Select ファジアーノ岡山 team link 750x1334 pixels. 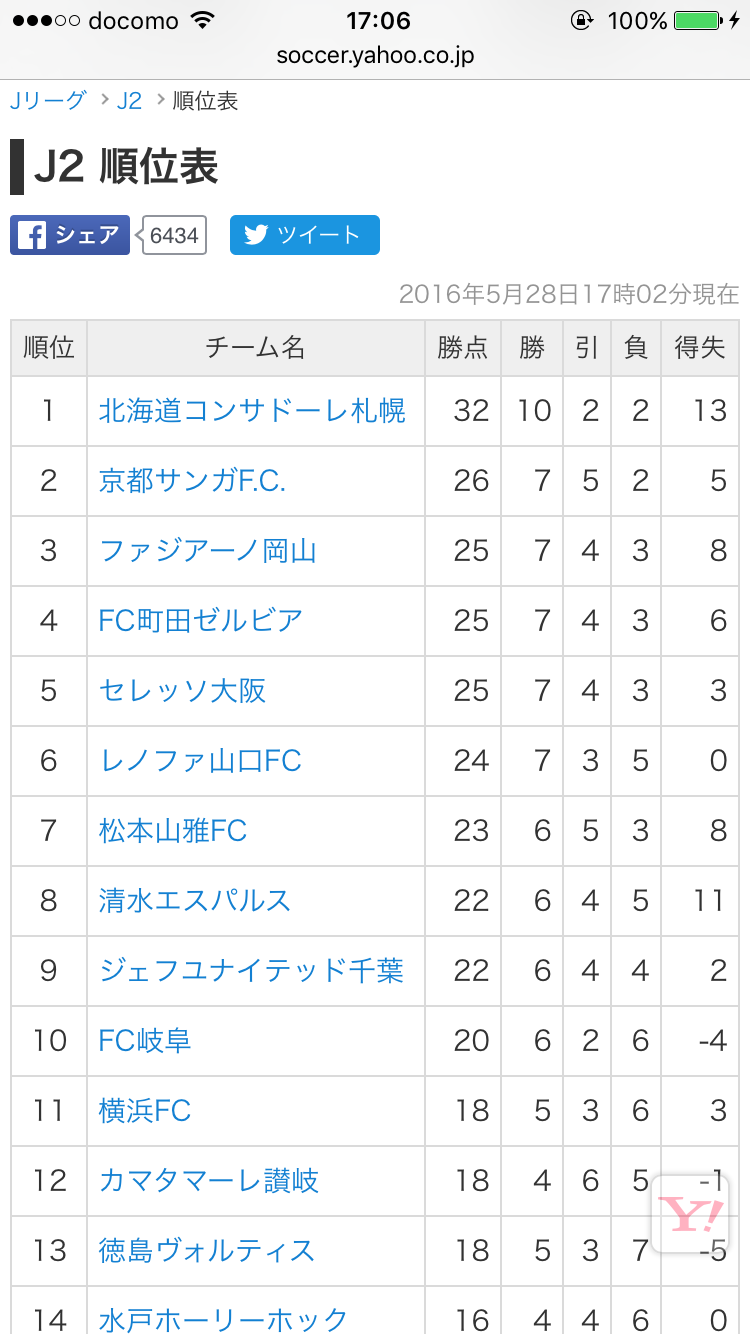point(208,551)
